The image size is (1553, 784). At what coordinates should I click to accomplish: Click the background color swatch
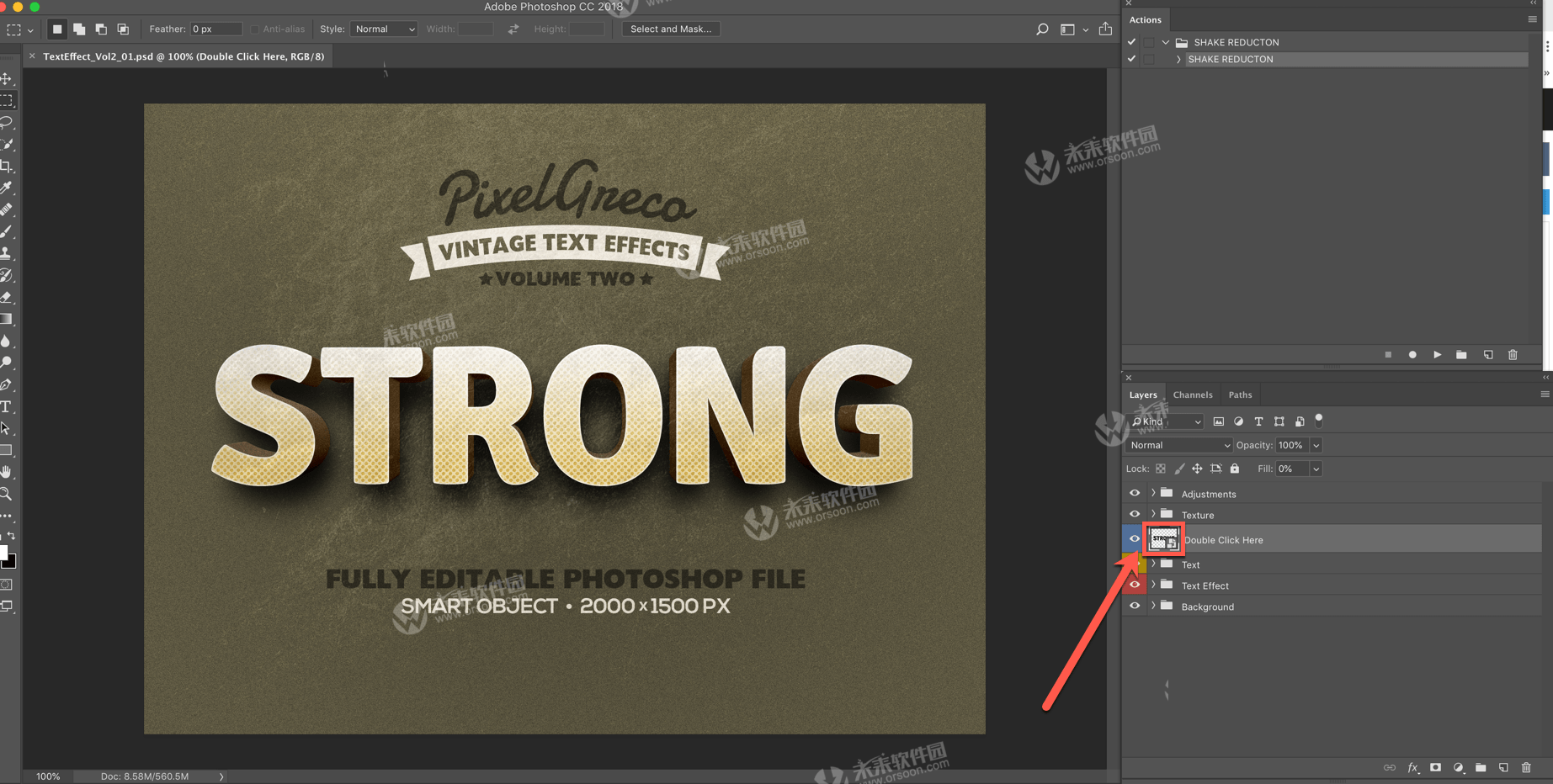click(x=10, y=562)
